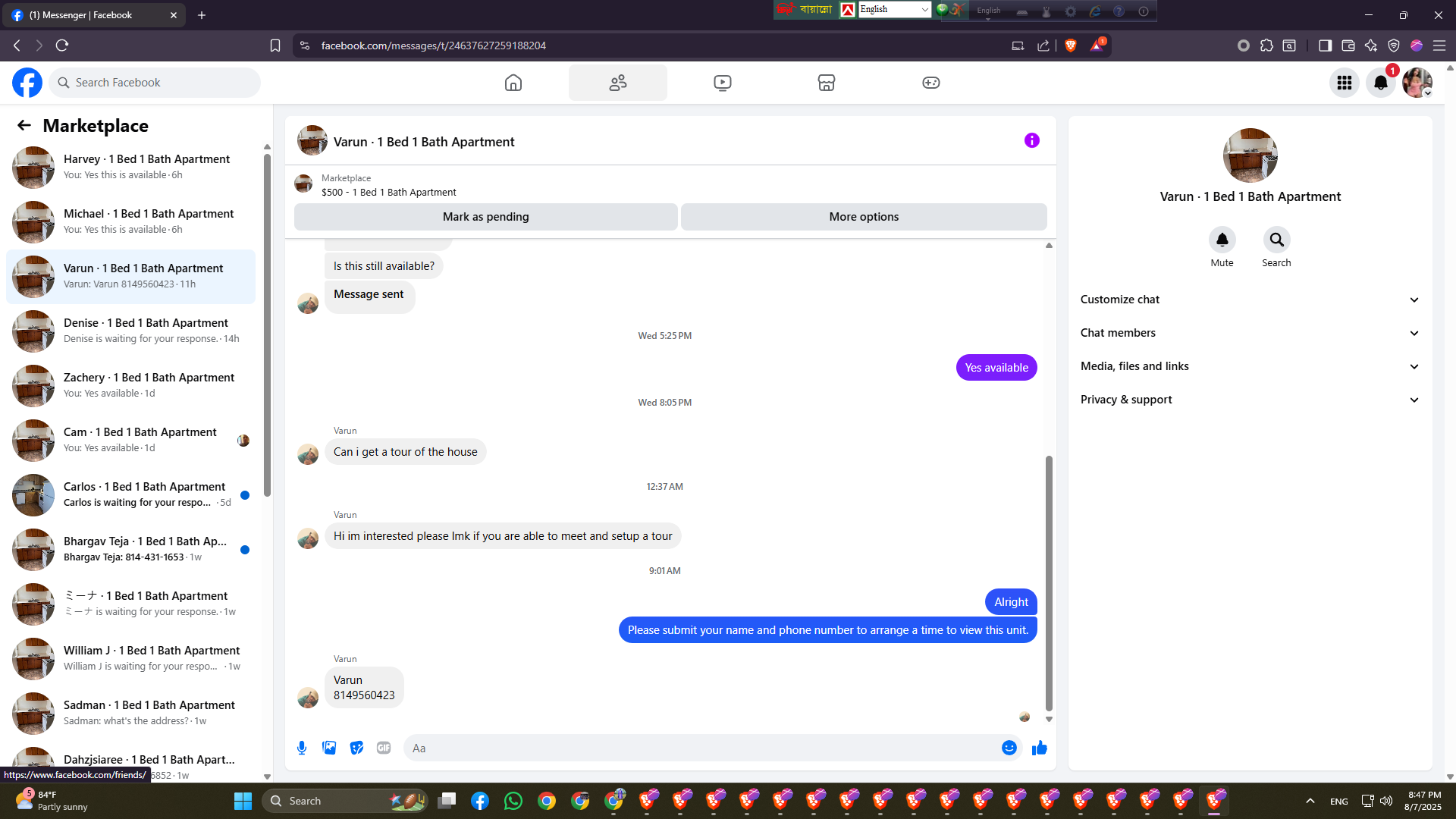Expand Media, files and links section

[x=1250, y=366]
